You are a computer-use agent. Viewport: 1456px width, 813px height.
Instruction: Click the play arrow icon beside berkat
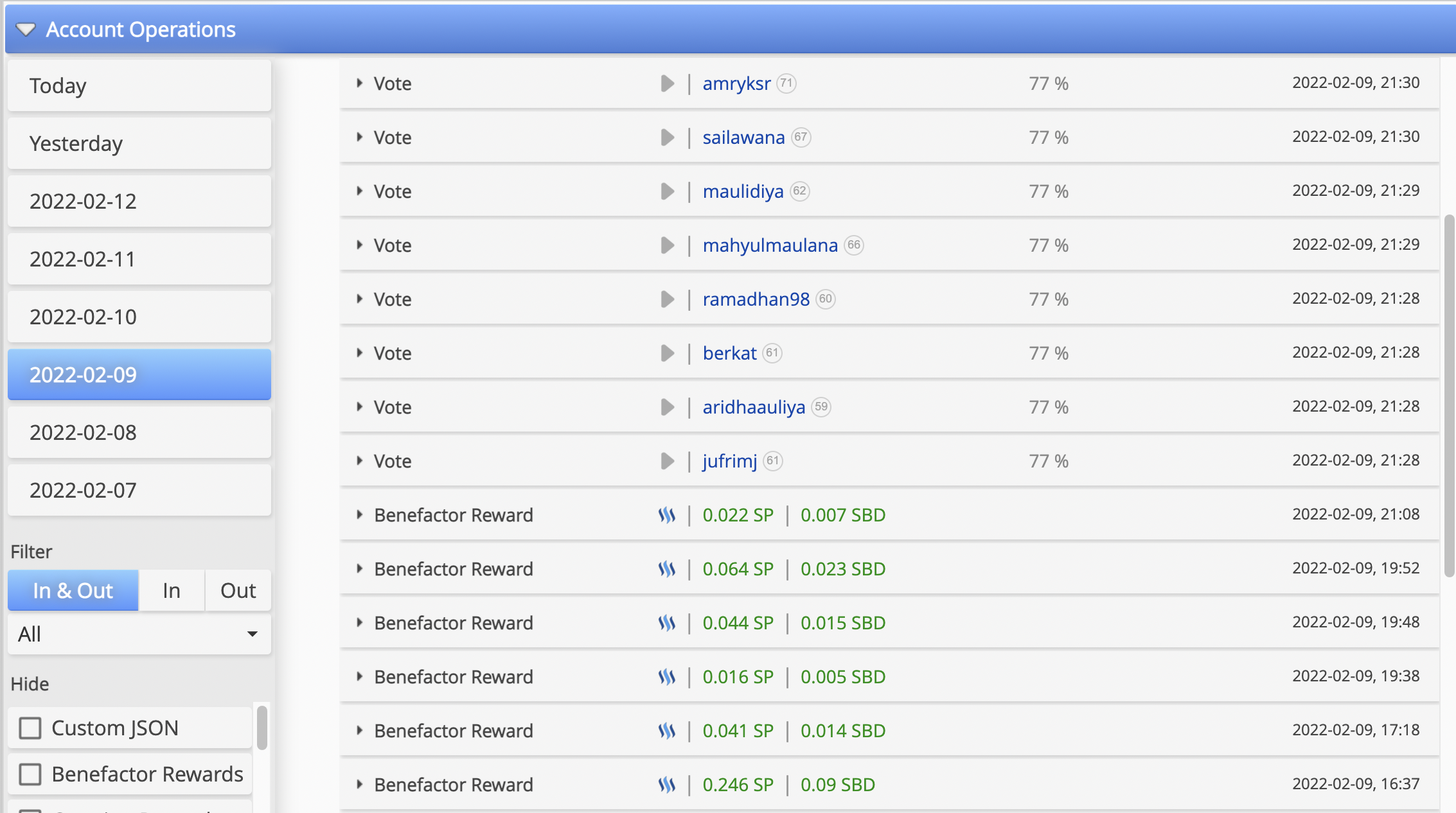(x=668, y=353)
